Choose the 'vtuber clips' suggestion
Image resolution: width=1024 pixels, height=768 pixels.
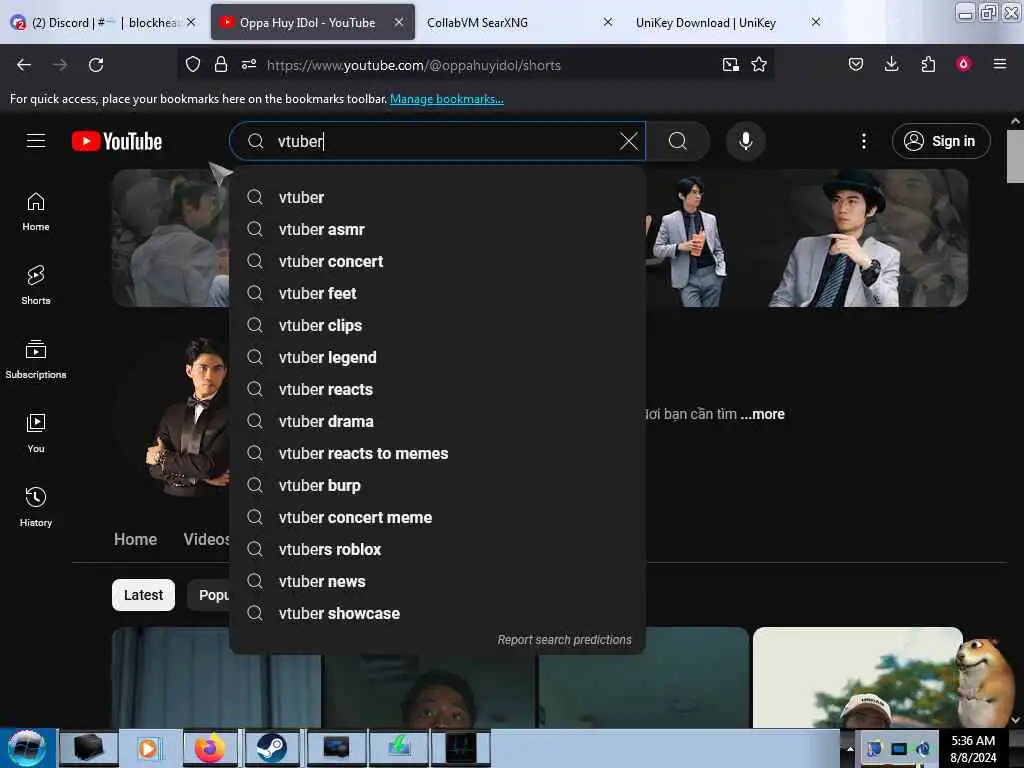tap(438, 325)
